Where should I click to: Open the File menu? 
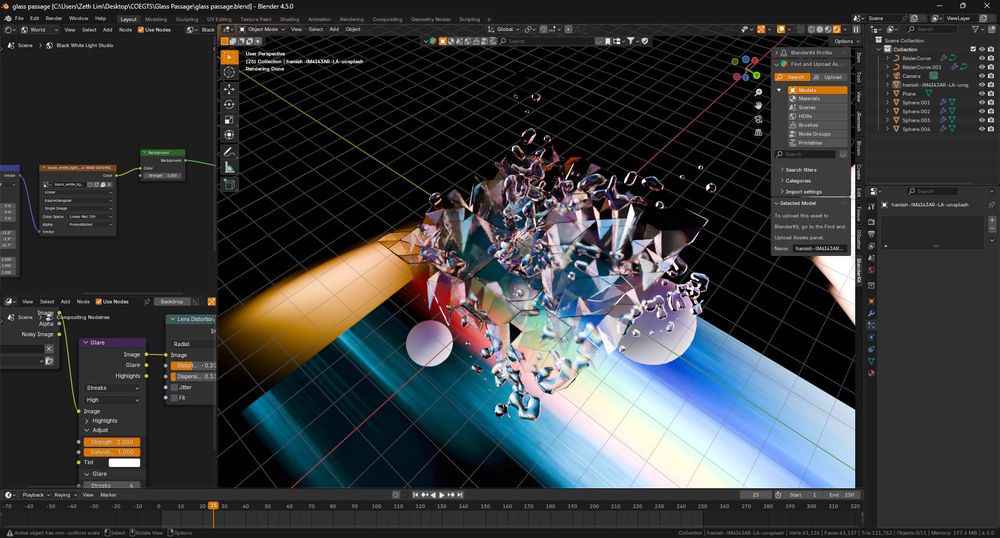point(19,18)
